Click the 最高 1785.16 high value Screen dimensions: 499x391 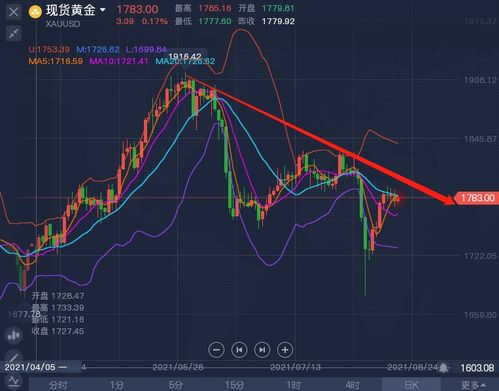tap(203, 8)
